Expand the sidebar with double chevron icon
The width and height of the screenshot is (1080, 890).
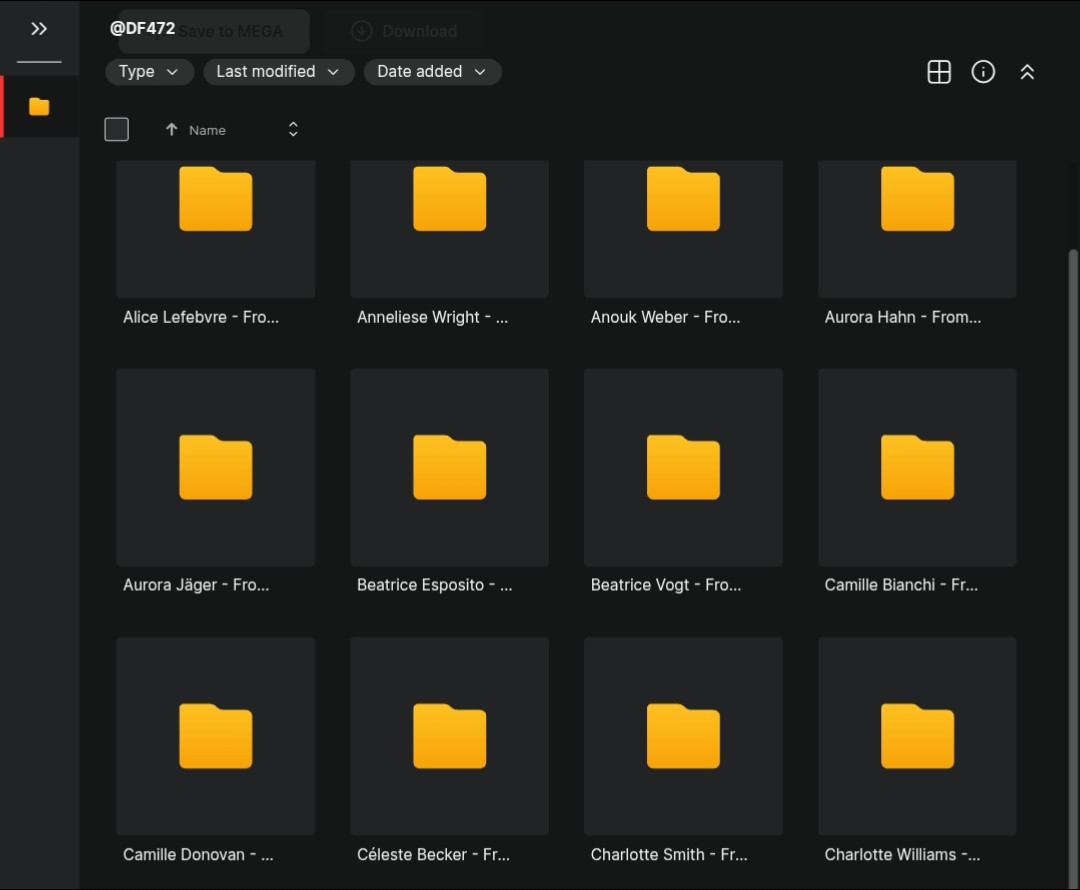(x=39, y=29)
